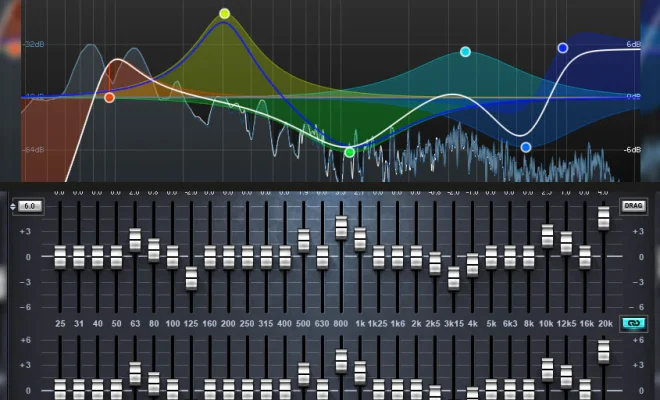Click the upper 1k6 slider handle
Screen dimensions: 660x400
(x=397, y=257)
